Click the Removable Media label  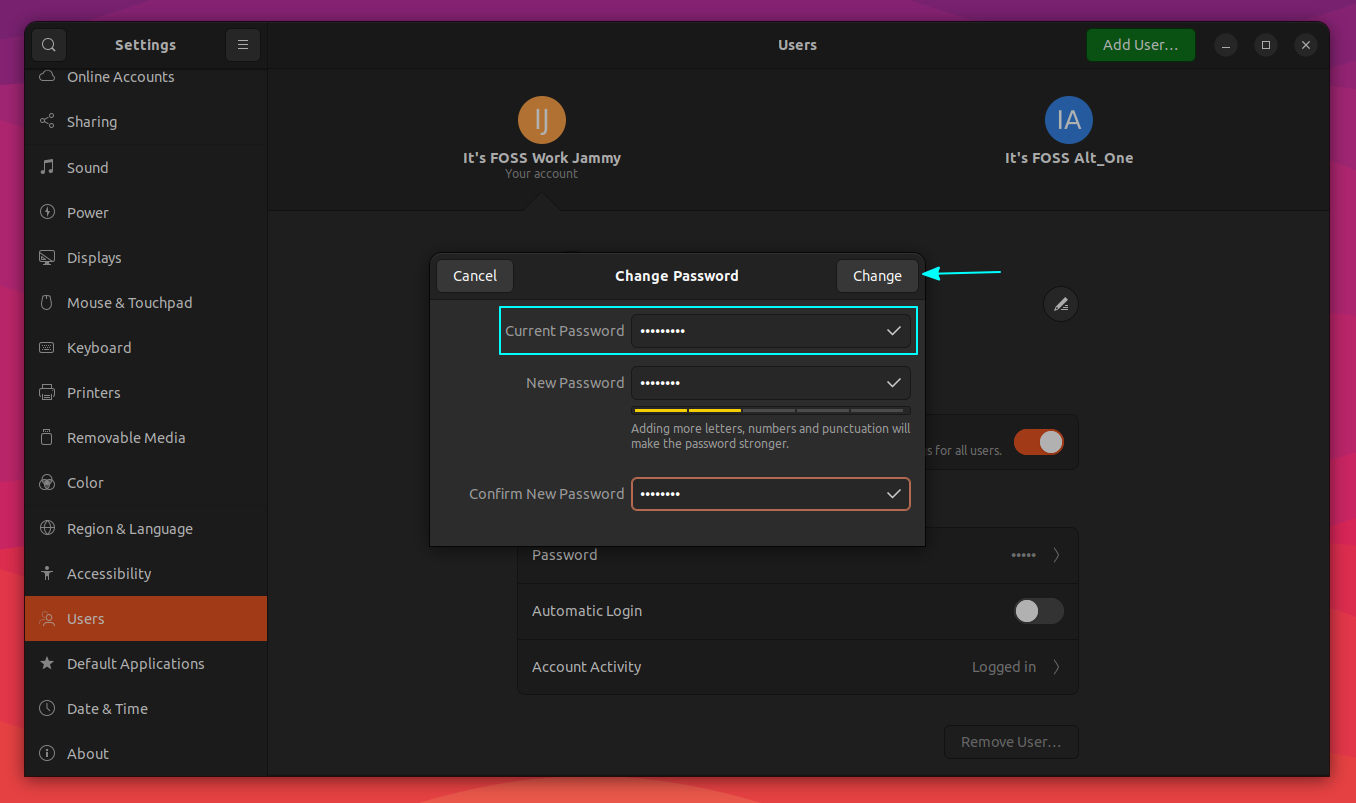126,438
